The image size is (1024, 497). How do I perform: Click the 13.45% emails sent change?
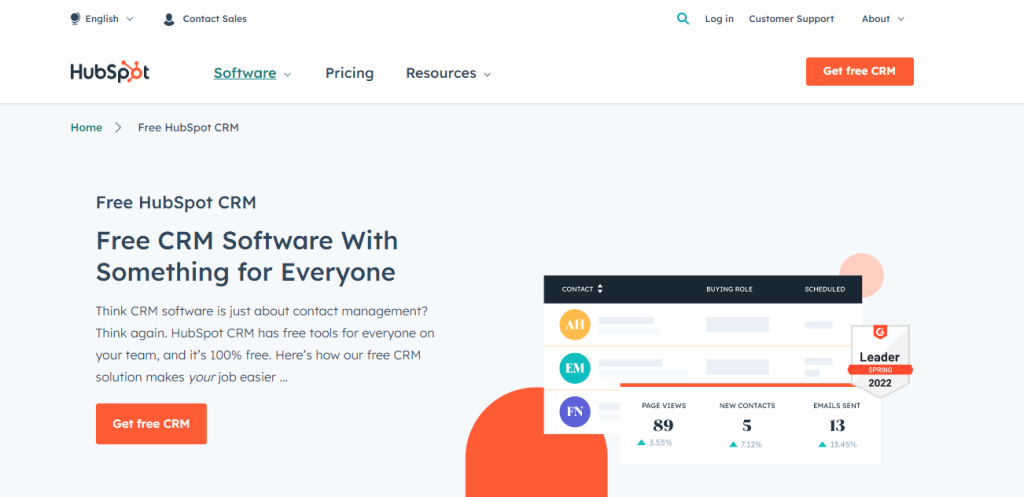pyautogui.click(x=837, y=445)
